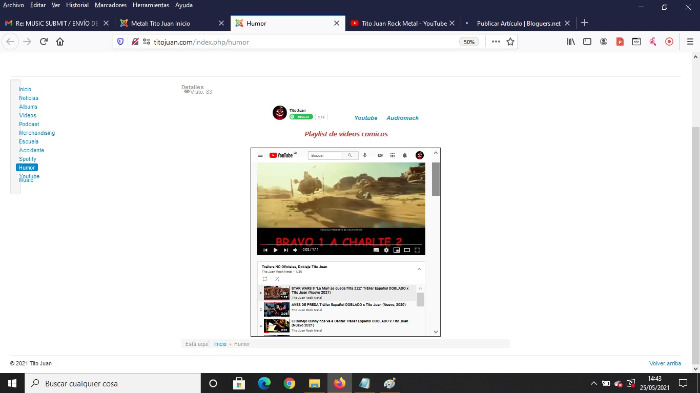
Task: Enable miniplayer mode
Action: coord(396,250)
